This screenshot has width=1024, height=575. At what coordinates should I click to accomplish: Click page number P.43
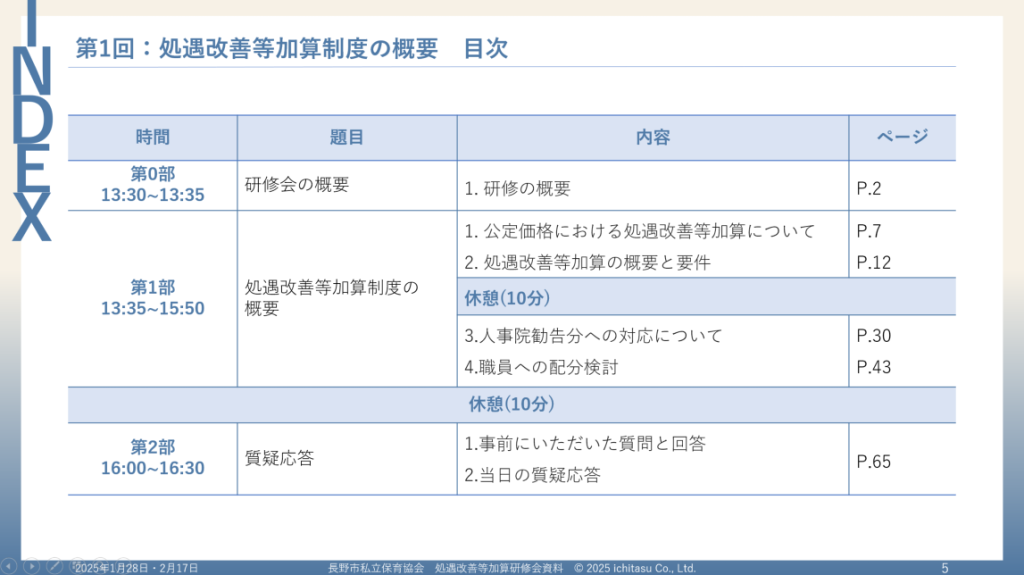pyautogui.click(x=874, y=367)
